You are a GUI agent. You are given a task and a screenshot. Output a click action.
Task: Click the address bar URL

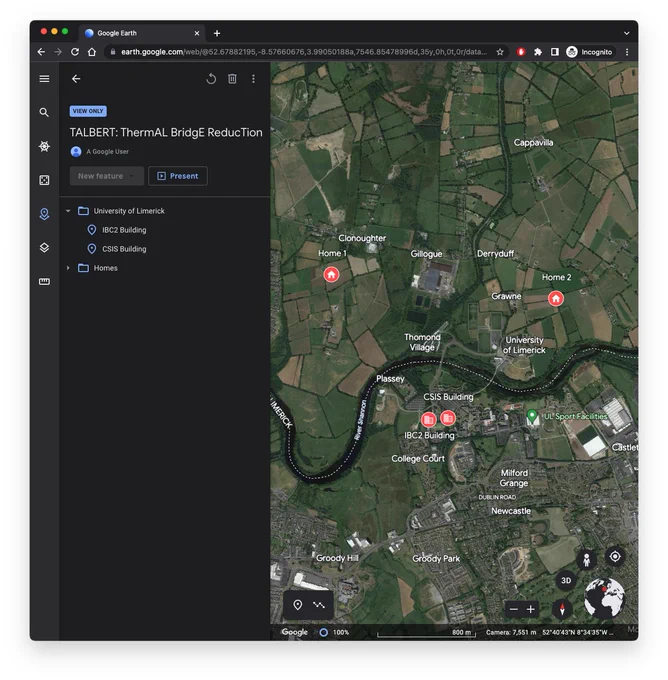[x=304, y=52]
